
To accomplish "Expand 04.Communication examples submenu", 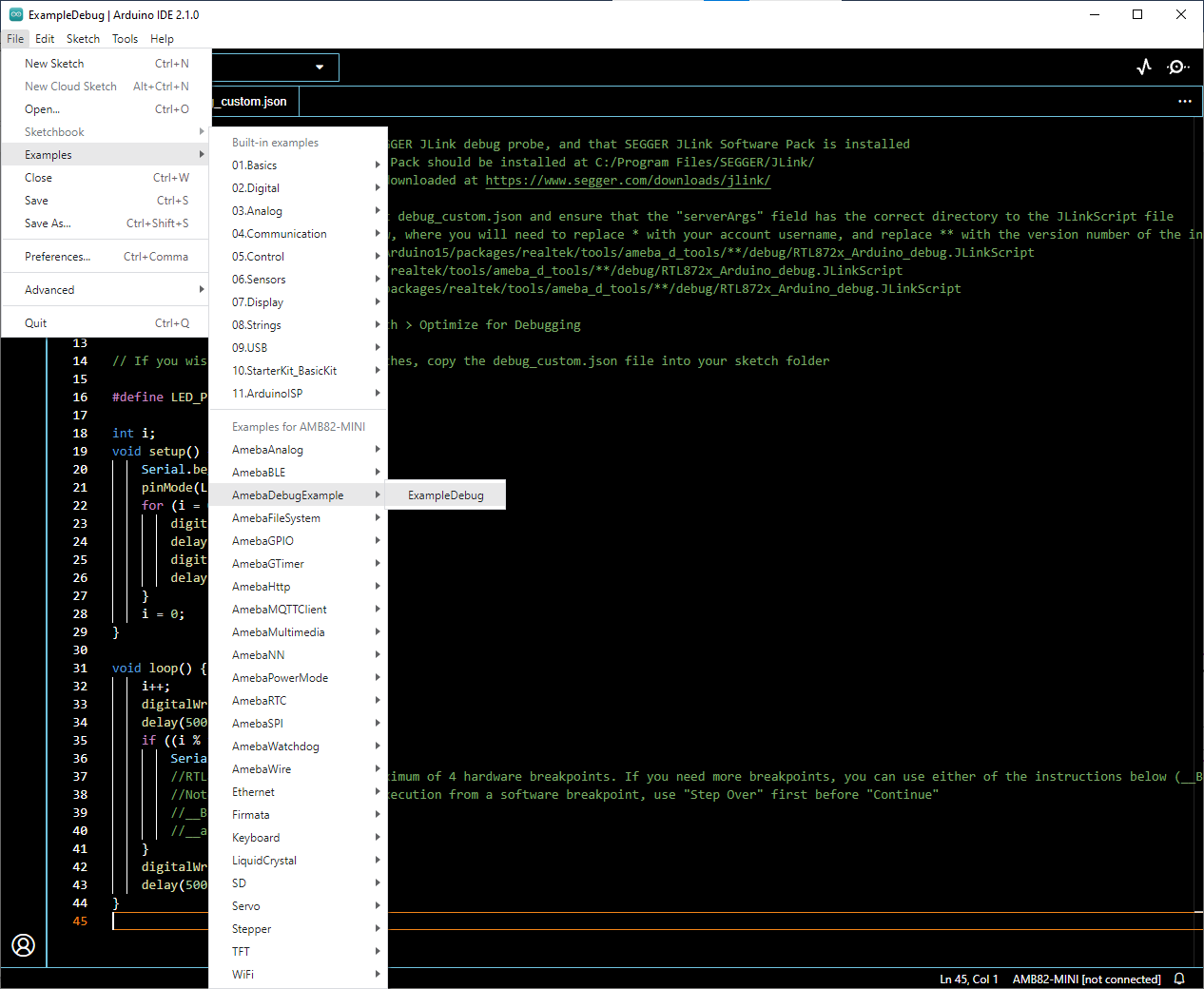I will click(299, 234).
